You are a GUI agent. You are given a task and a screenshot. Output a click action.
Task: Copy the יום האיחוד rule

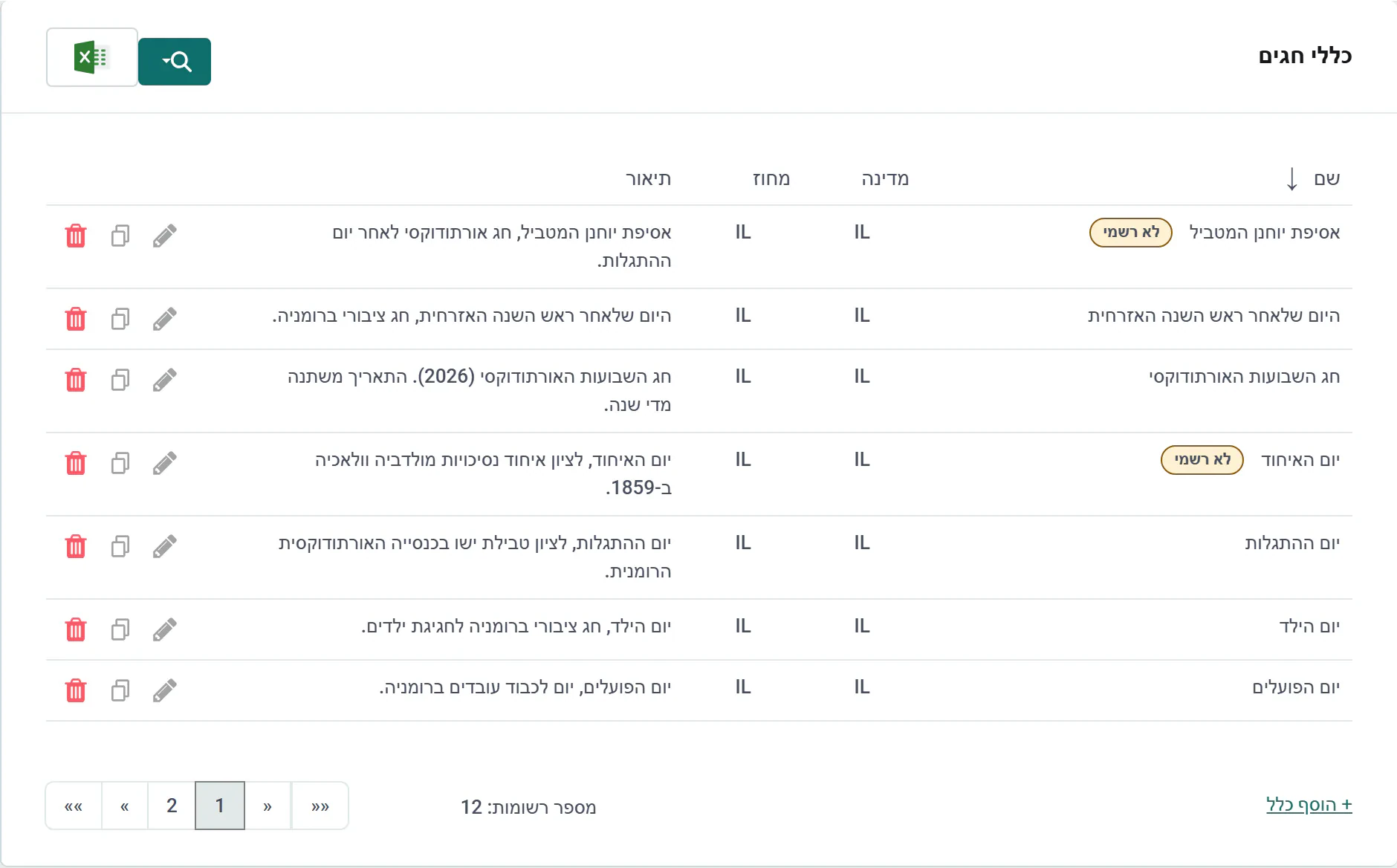click(120, 463)
